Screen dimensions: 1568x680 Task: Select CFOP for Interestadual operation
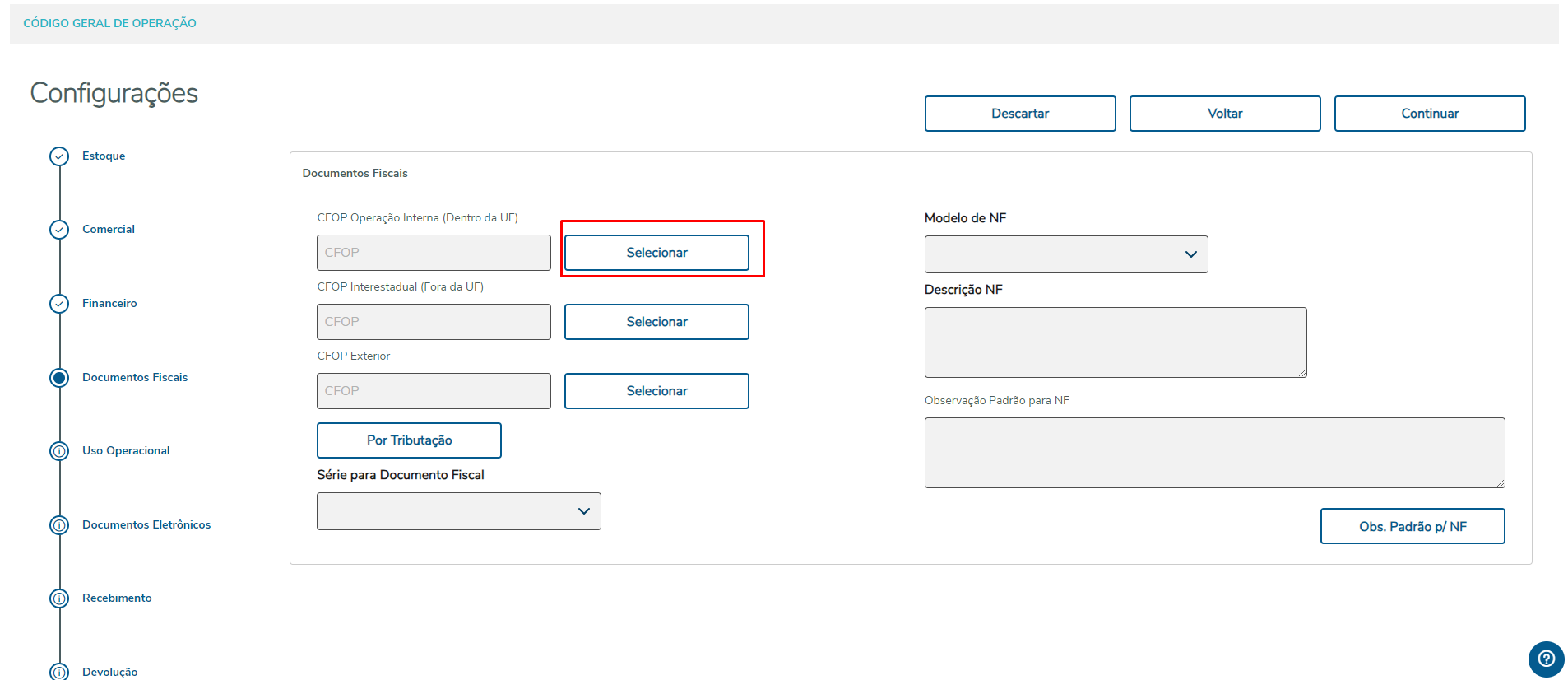[x=656, y=322]
